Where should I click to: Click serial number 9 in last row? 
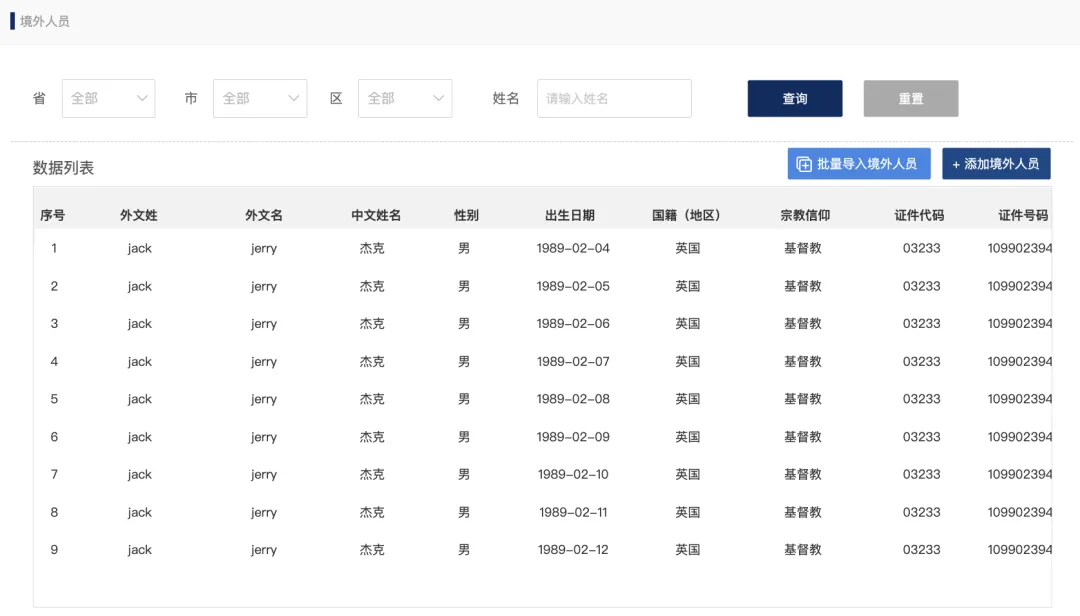[x=54, y=550]
